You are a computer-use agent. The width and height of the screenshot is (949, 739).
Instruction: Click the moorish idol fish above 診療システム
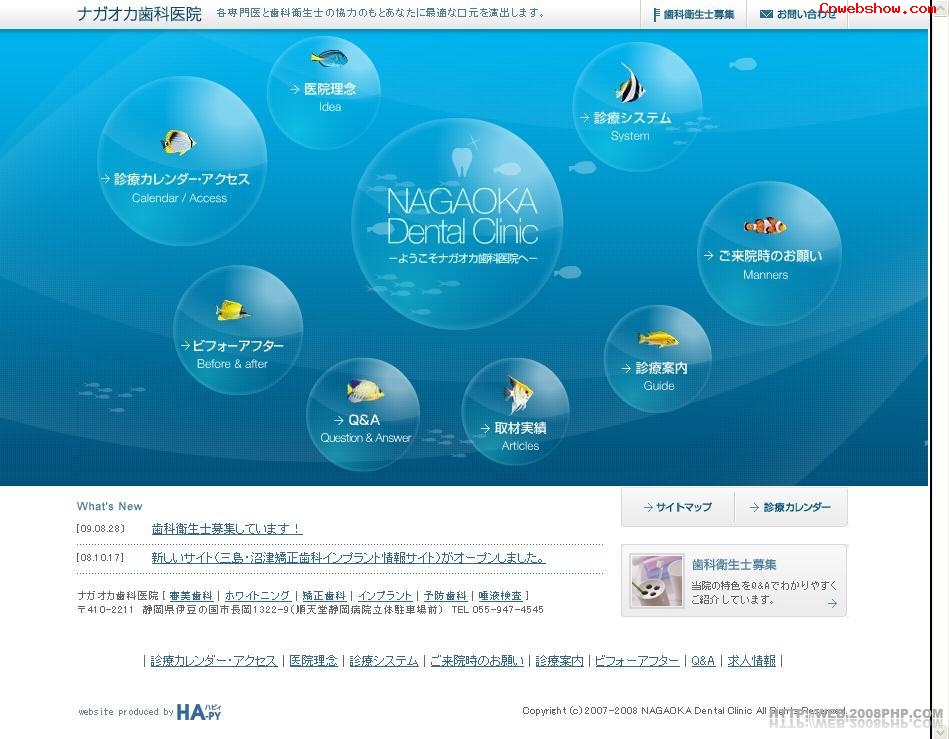click(630, 84)
